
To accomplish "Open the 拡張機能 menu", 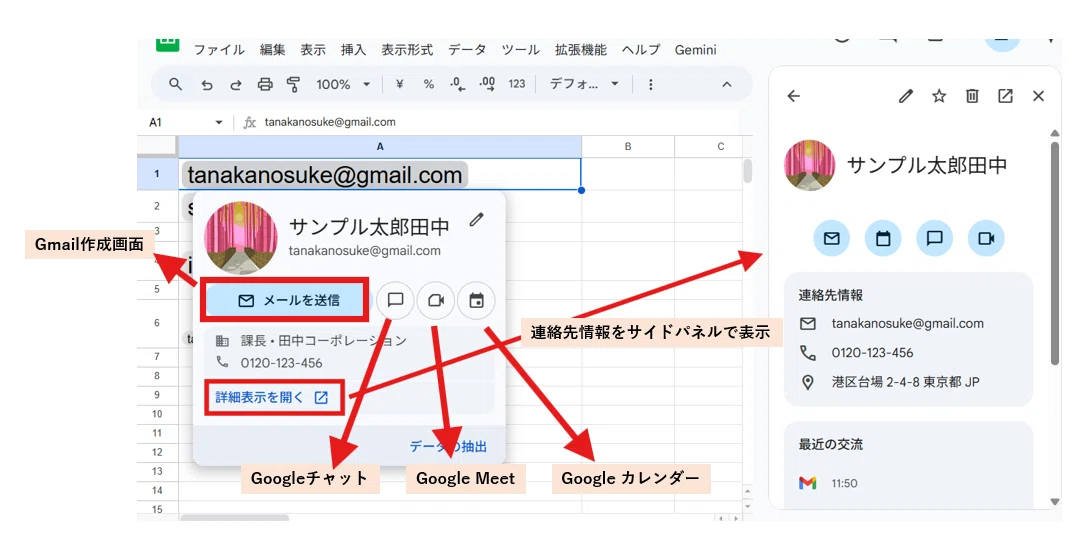I will point(581,49).
